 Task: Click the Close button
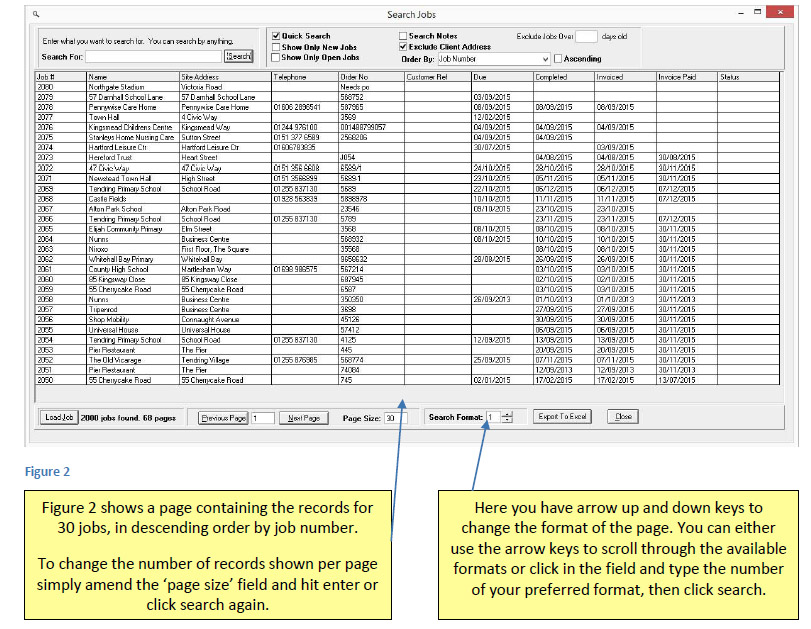click(623, 416)
